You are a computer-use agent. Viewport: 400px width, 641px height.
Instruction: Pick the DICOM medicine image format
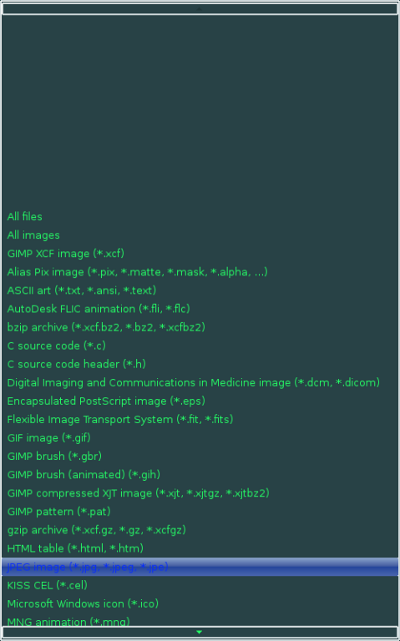coord(200,383)
